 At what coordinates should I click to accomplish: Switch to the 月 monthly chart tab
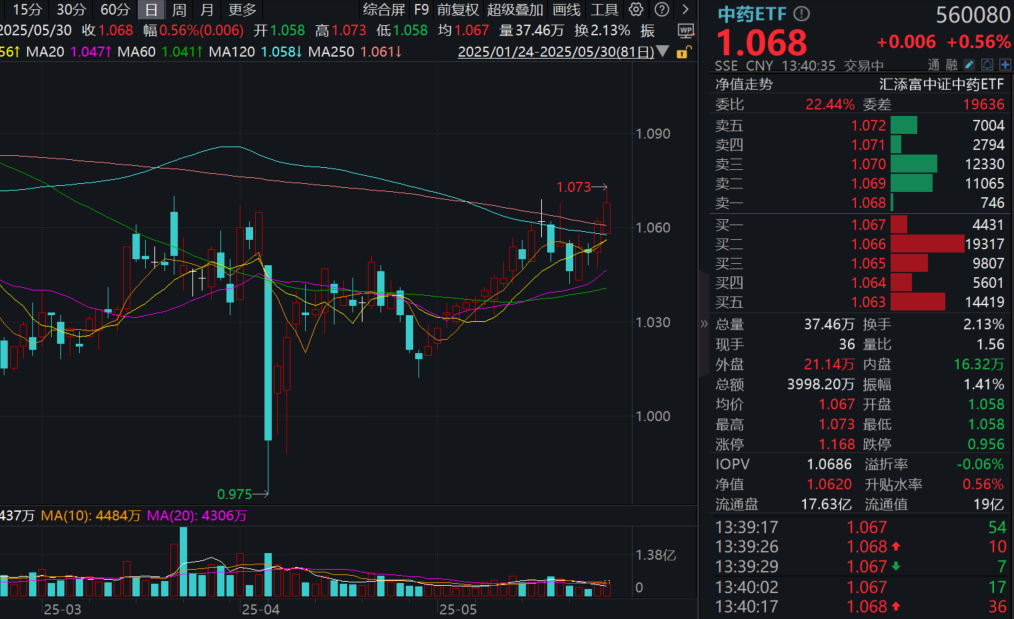[205, 9]
